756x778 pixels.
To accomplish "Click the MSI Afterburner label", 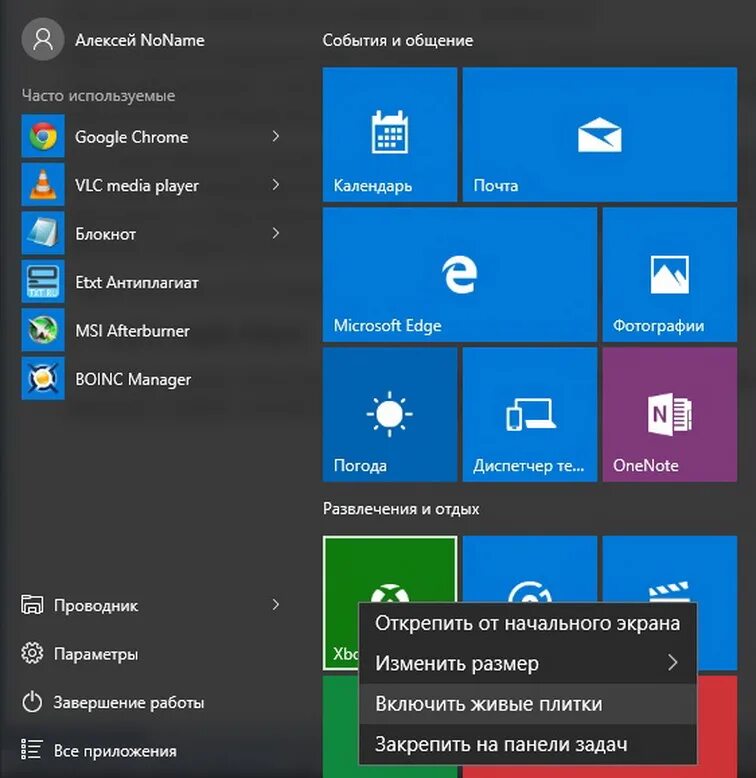I will (x=132, y=330).
